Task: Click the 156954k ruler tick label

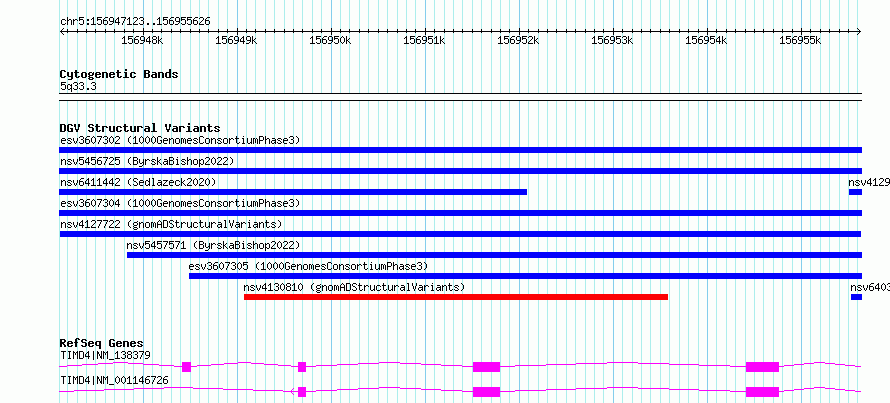Action: [x=707, y=41]
